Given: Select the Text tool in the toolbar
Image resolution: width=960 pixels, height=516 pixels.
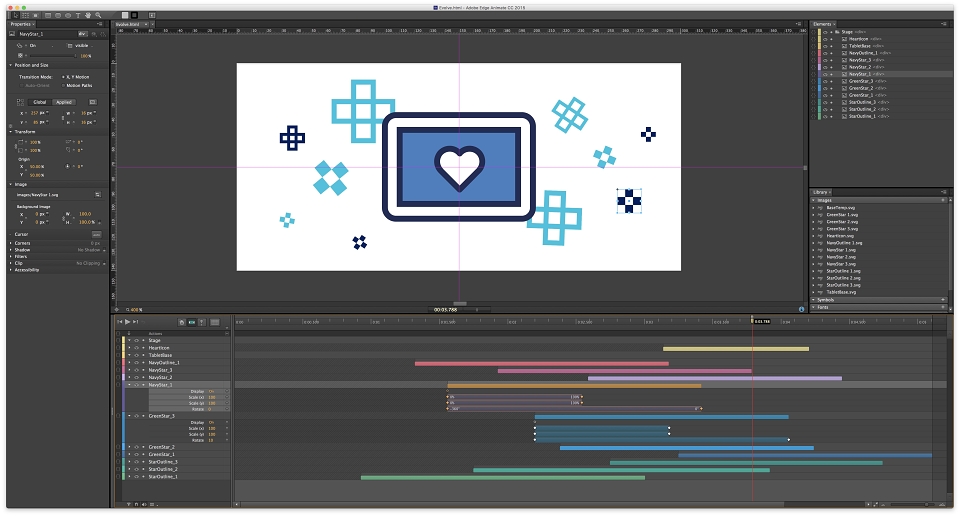Looking at the screenshot, I should (x=78, y=15).
